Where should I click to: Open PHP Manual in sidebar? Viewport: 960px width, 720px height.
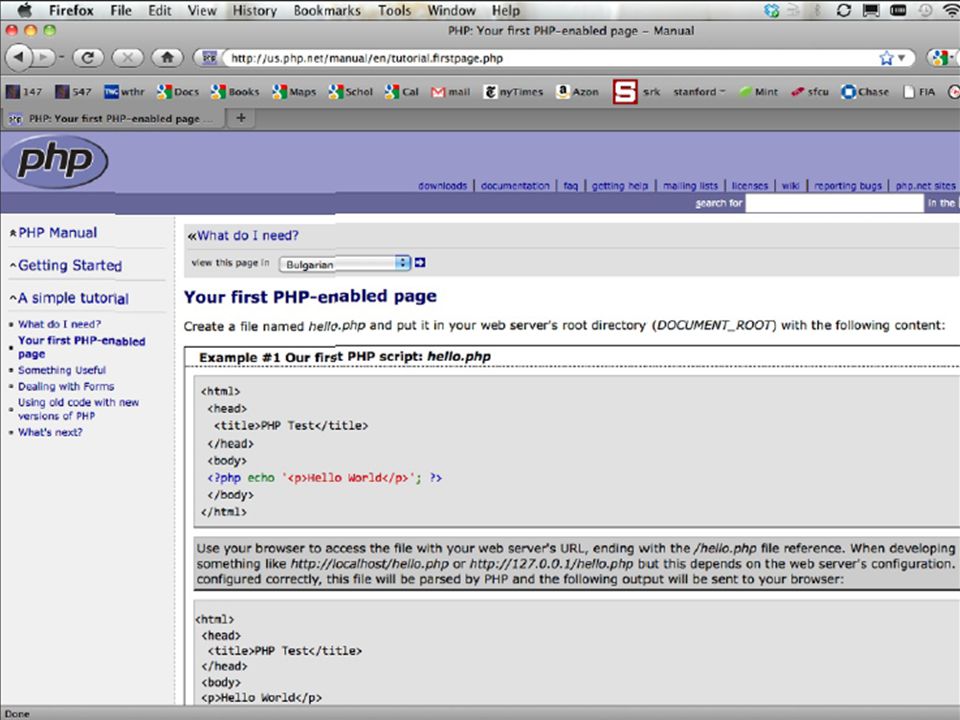tap(58, 233)
